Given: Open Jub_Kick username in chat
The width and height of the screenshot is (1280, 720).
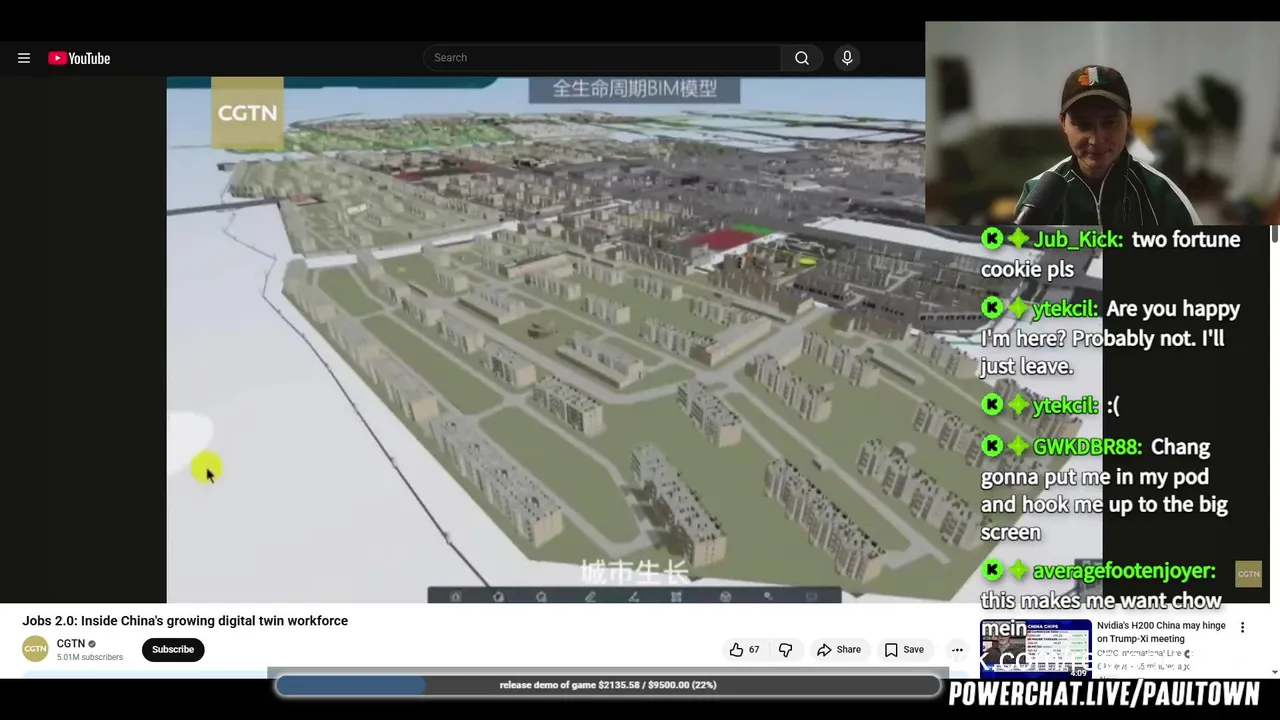Looking at the screenshot, I should click(1078, 240).
